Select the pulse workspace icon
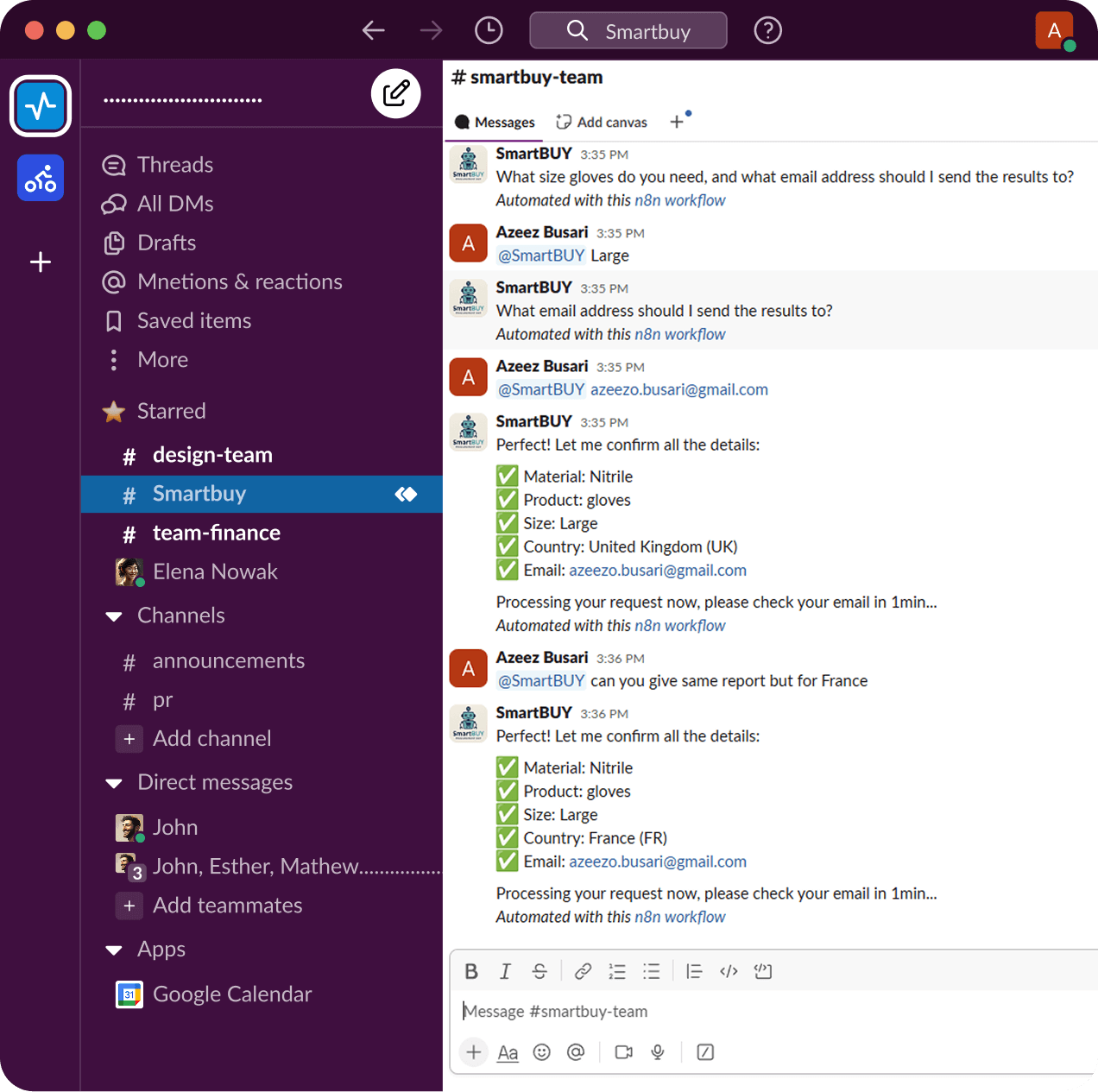The height and width of the screenshot is (1092, 1098). 41,106
